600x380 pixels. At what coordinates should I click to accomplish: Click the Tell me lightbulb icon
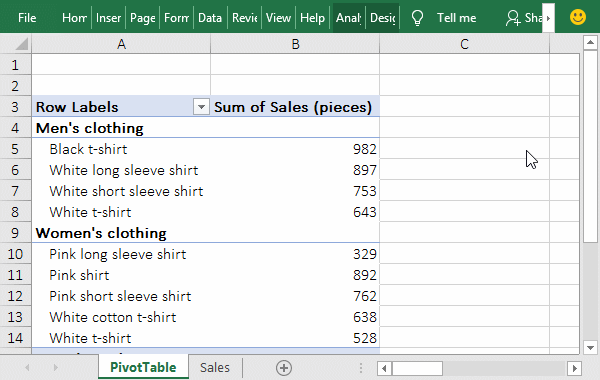(417, 18)
